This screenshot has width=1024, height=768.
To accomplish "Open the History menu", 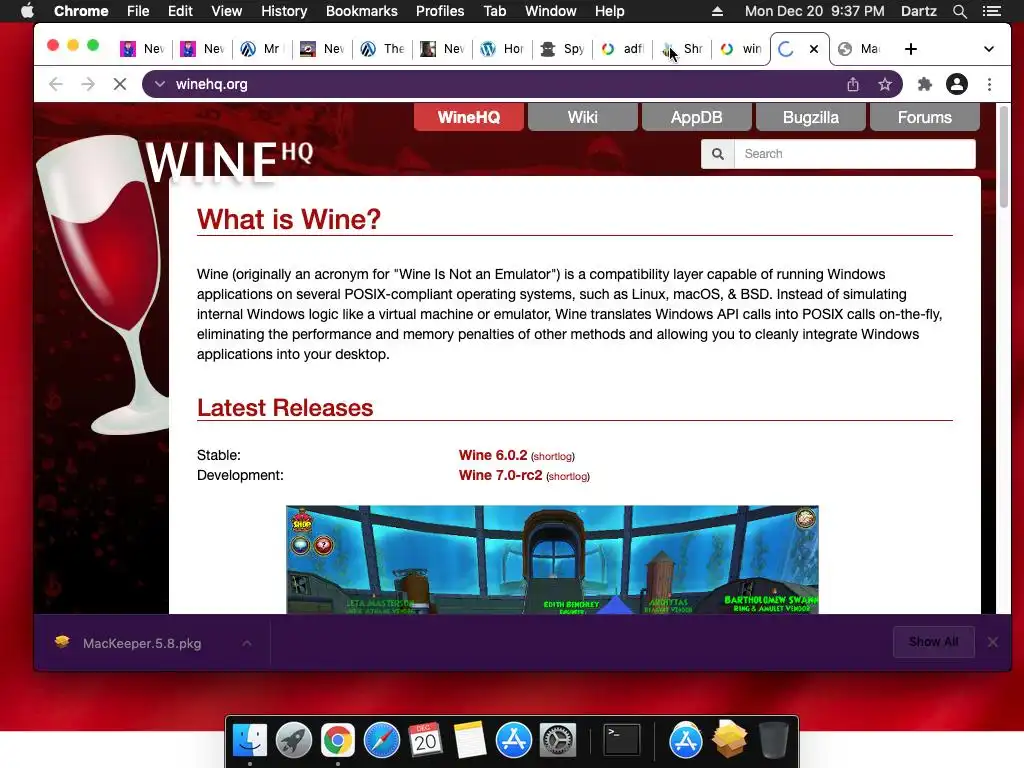I will click(283, 11).
